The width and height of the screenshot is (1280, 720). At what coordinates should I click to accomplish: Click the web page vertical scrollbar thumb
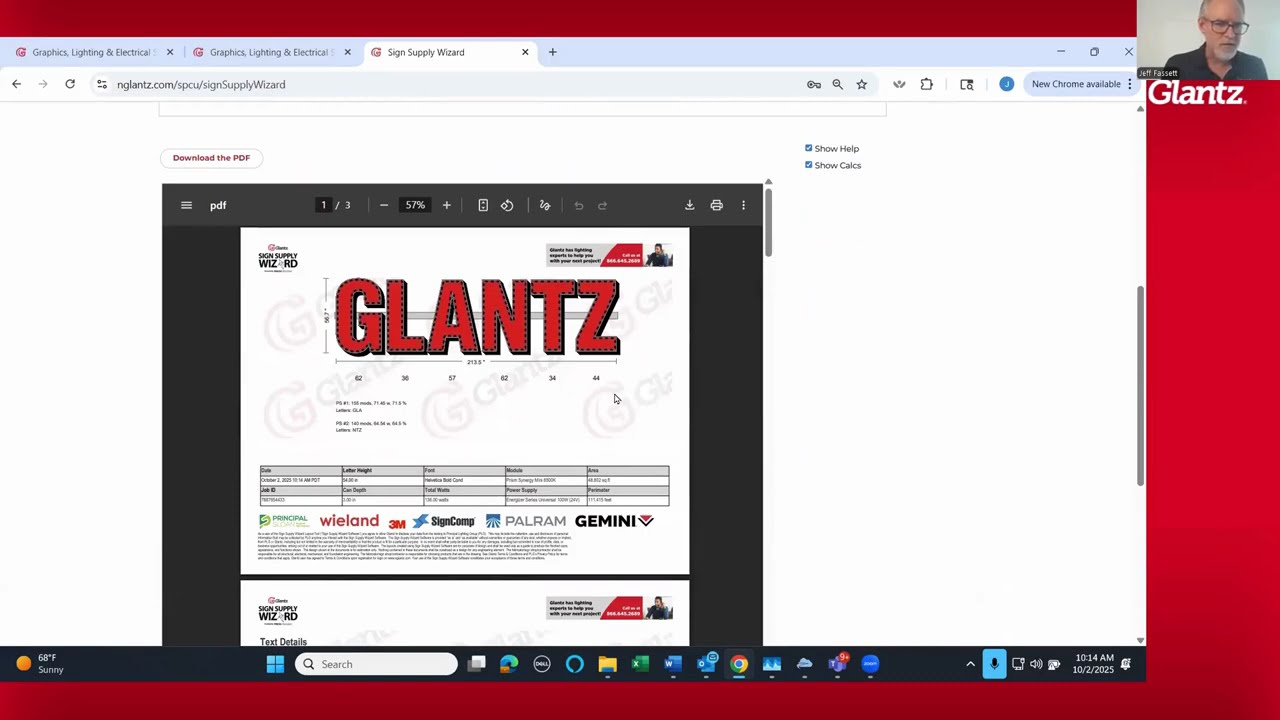1140,387
